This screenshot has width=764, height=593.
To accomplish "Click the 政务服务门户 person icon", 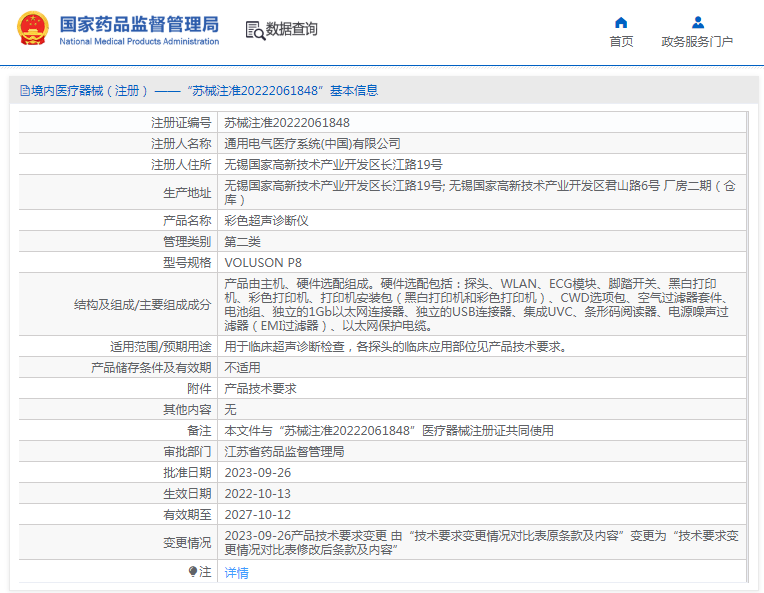I will coord(697,22).
